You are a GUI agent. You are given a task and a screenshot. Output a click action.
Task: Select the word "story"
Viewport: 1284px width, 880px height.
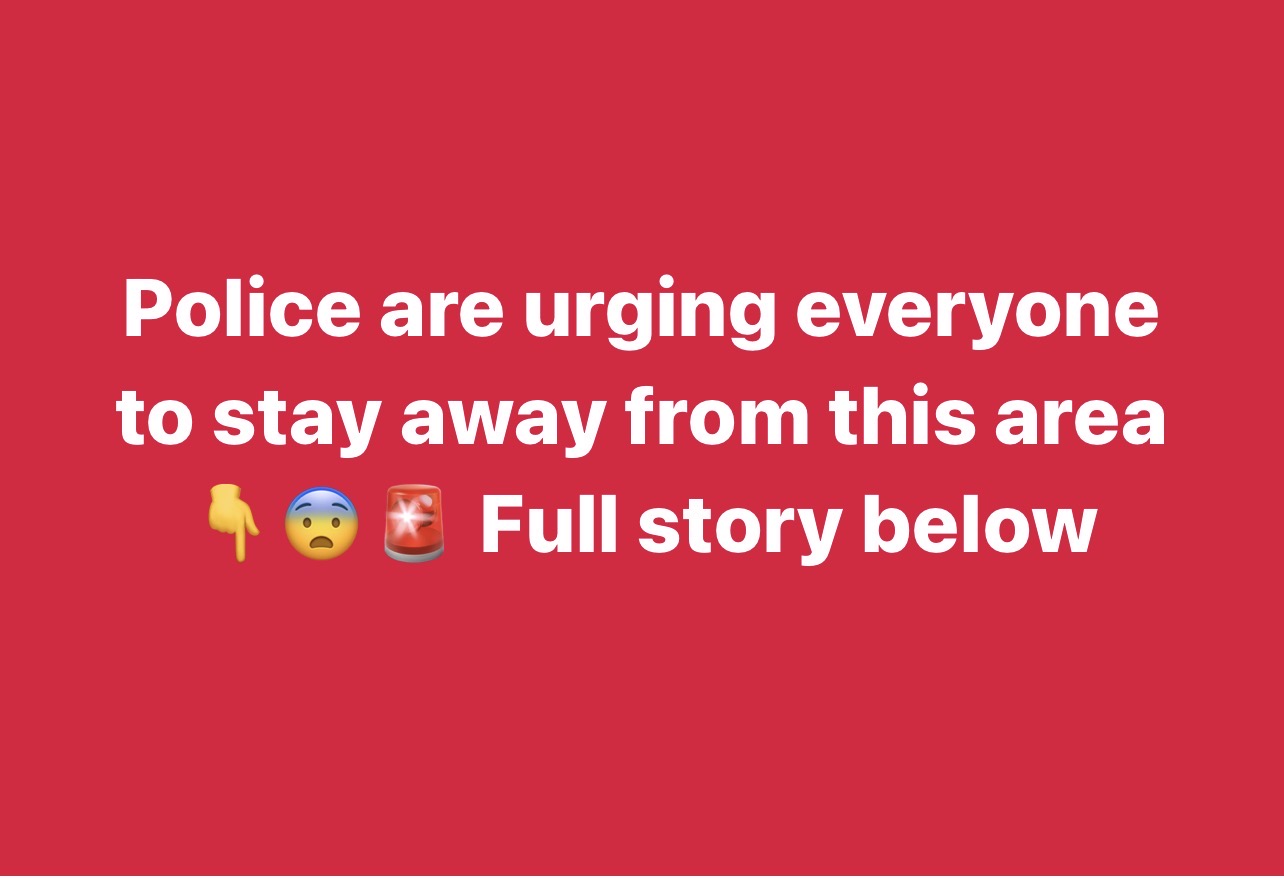(738, 531)
